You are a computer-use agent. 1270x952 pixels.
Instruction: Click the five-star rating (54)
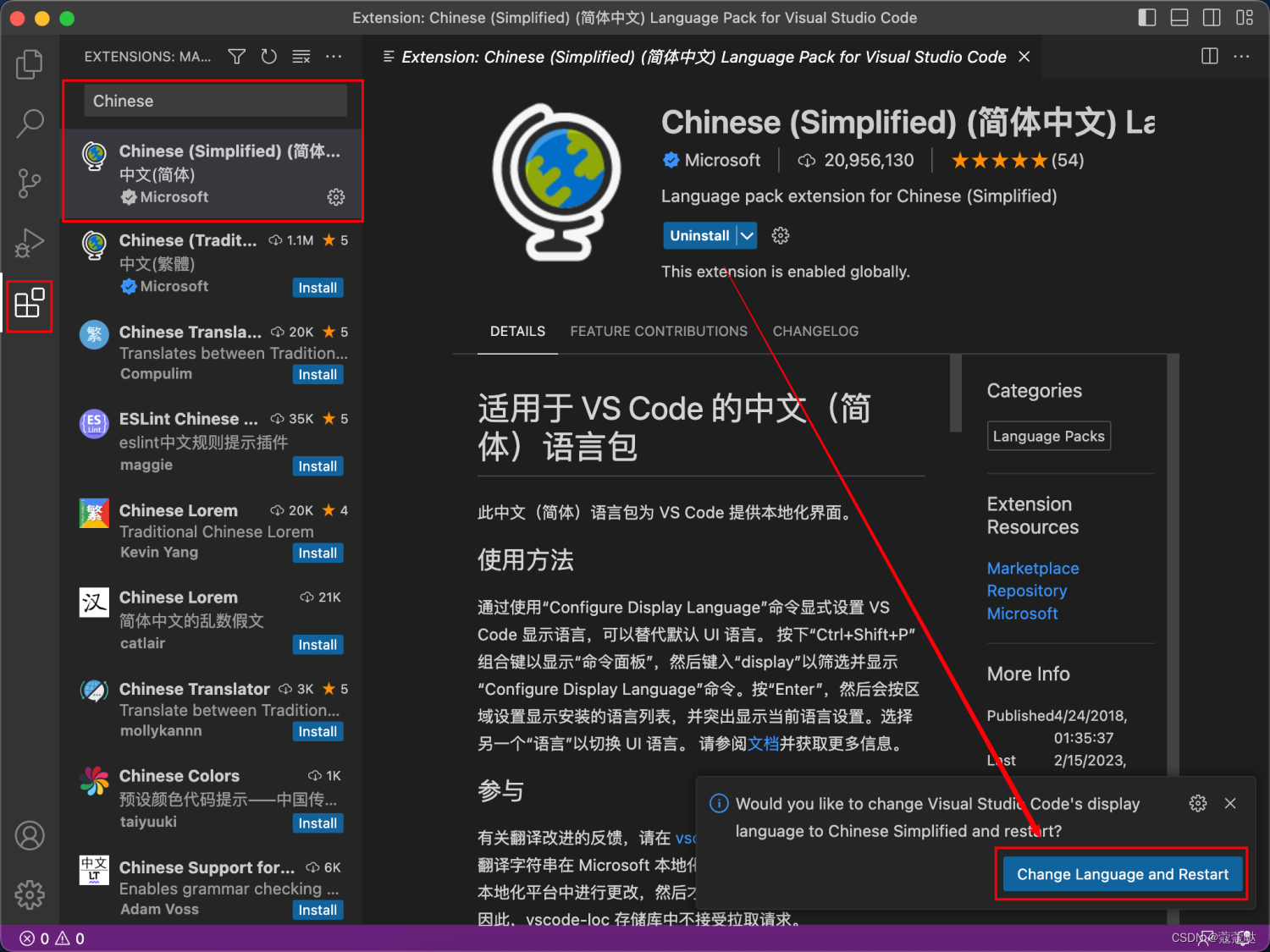(x=1017, y=160)
